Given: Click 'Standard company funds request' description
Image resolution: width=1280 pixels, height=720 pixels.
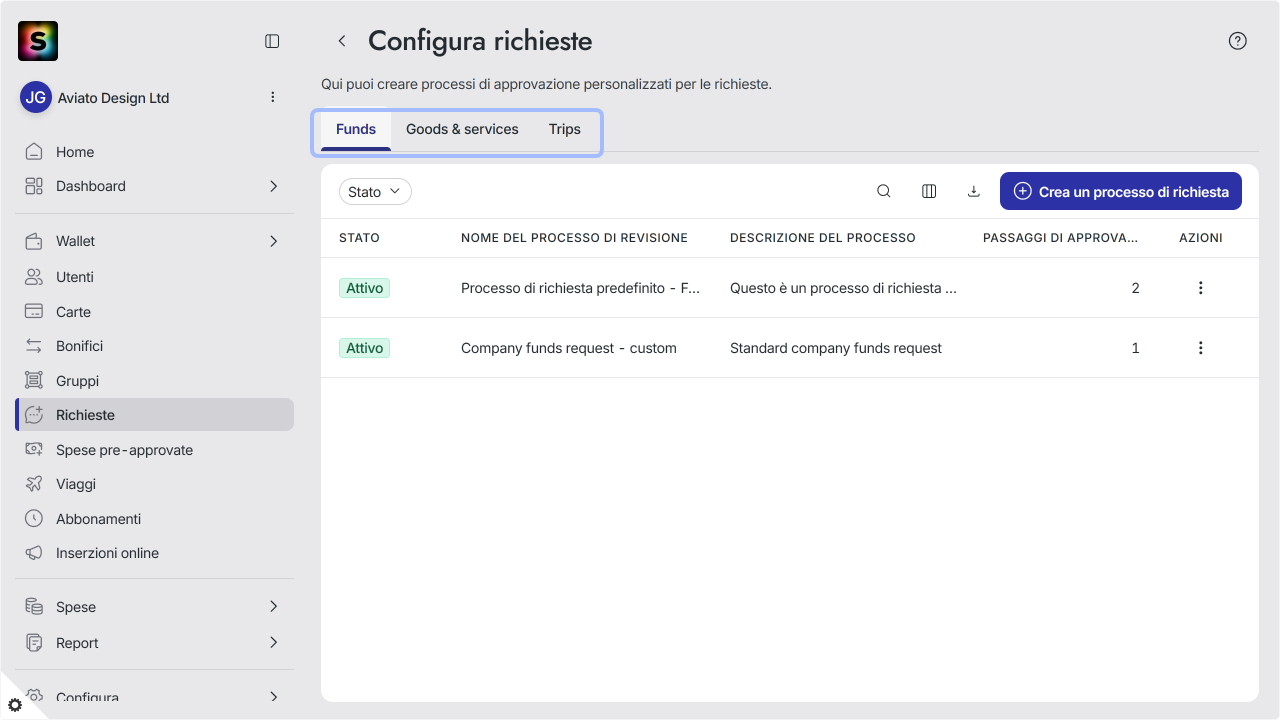Looking at the screenshot, I should click(836, 348).
